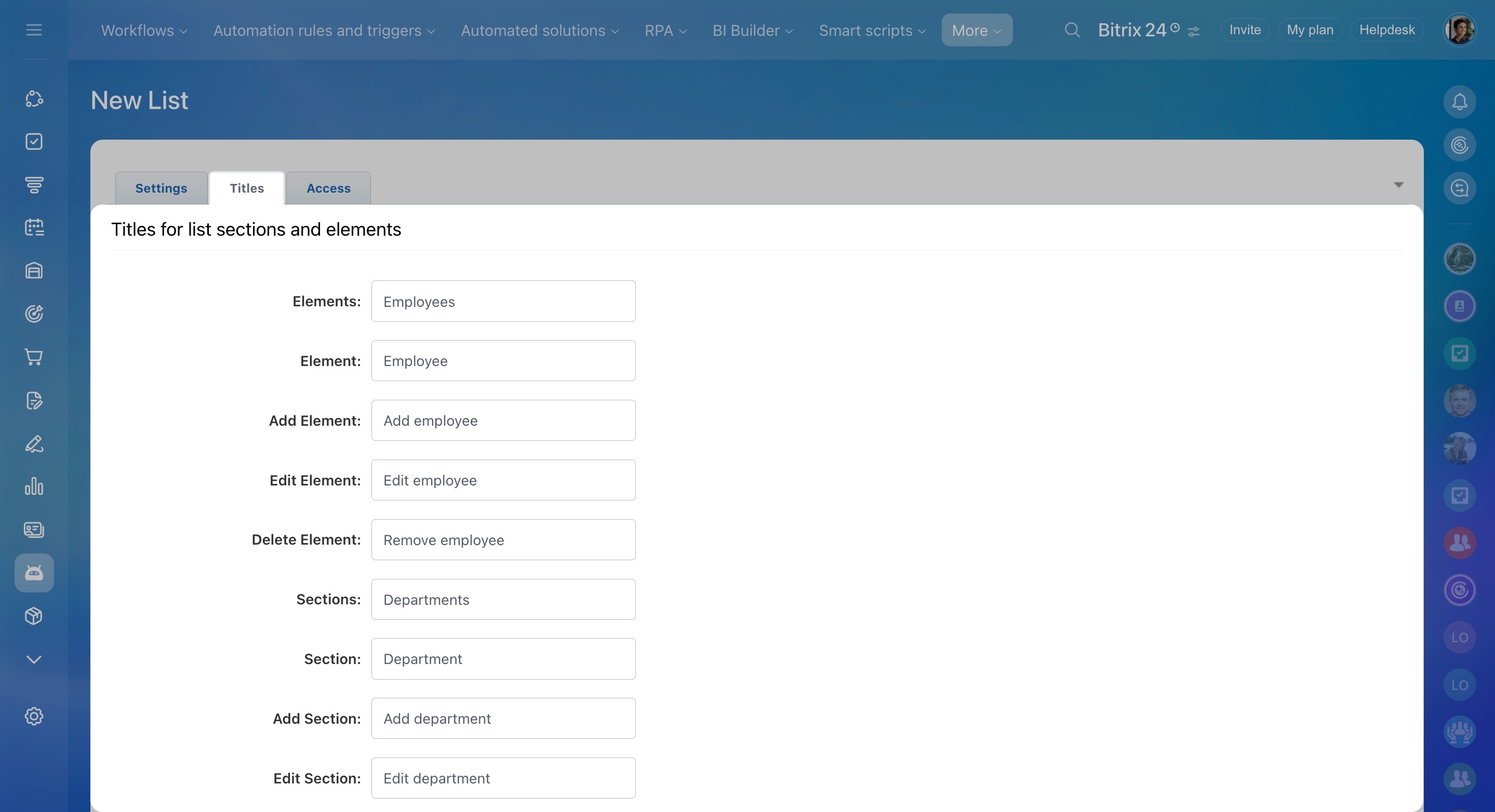1495x812 pixels.
Task: Open the Goals target sidebar icon
Action: (x=34, y=314)
